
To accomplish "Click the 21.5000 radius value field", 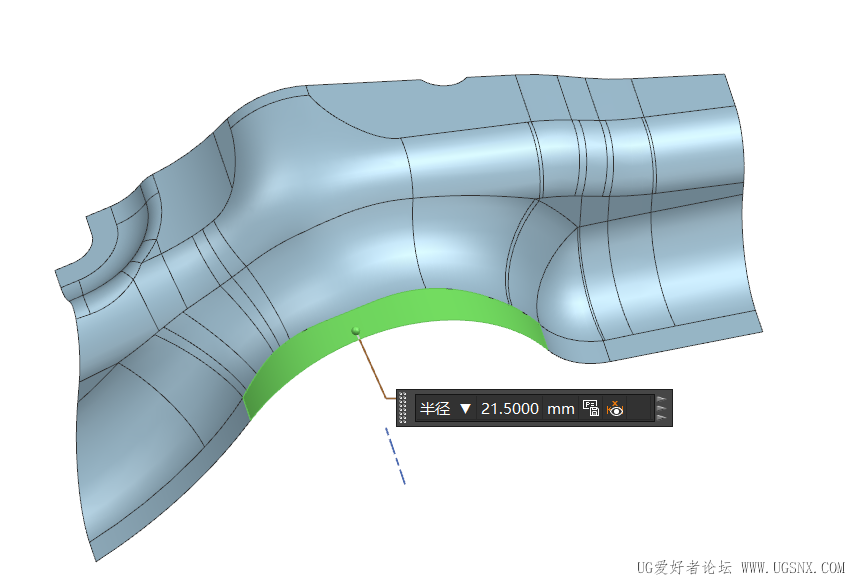I will tap(510, 408).
